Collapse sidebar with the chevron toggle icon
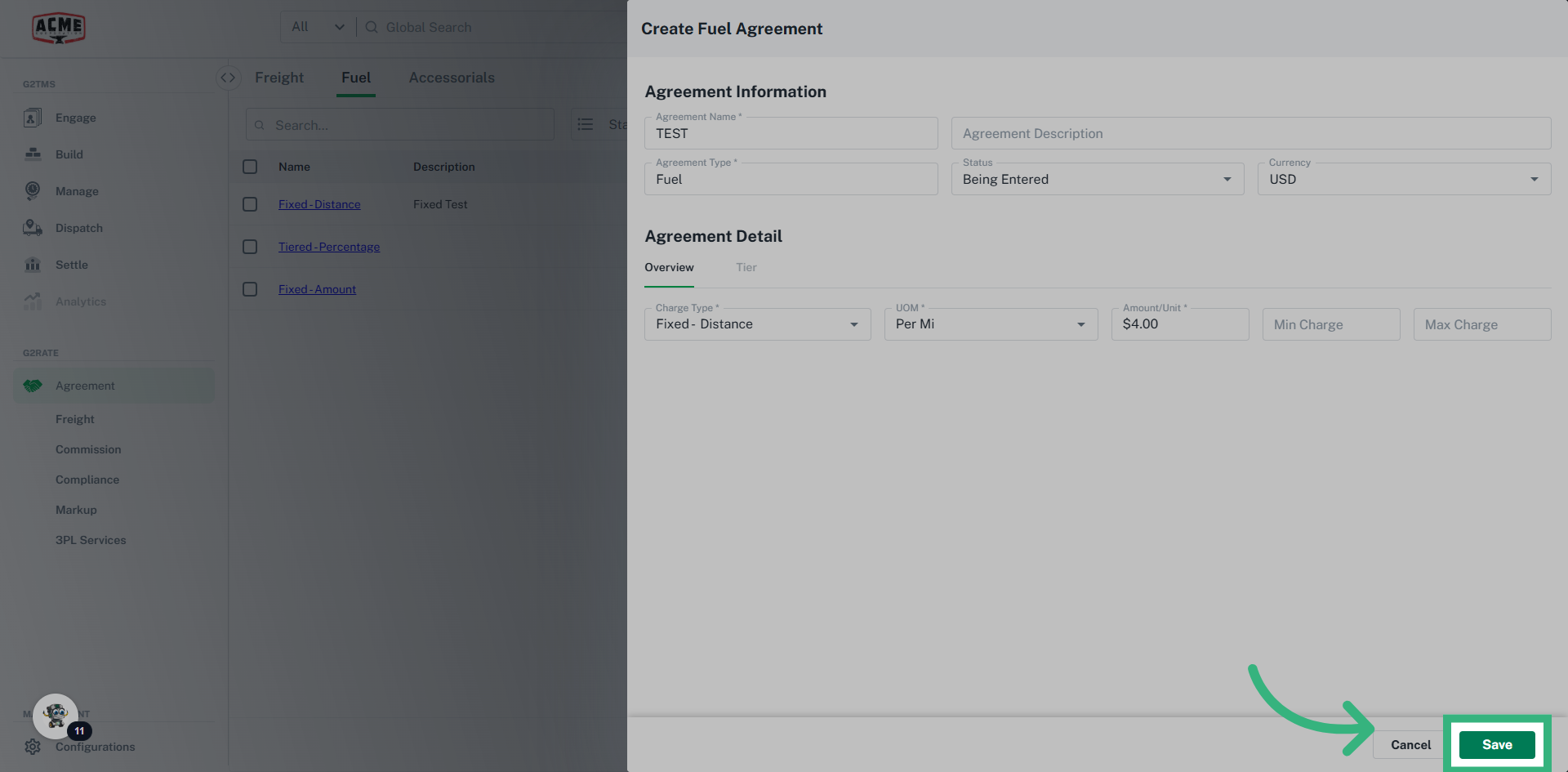 (x=228, y=78)
